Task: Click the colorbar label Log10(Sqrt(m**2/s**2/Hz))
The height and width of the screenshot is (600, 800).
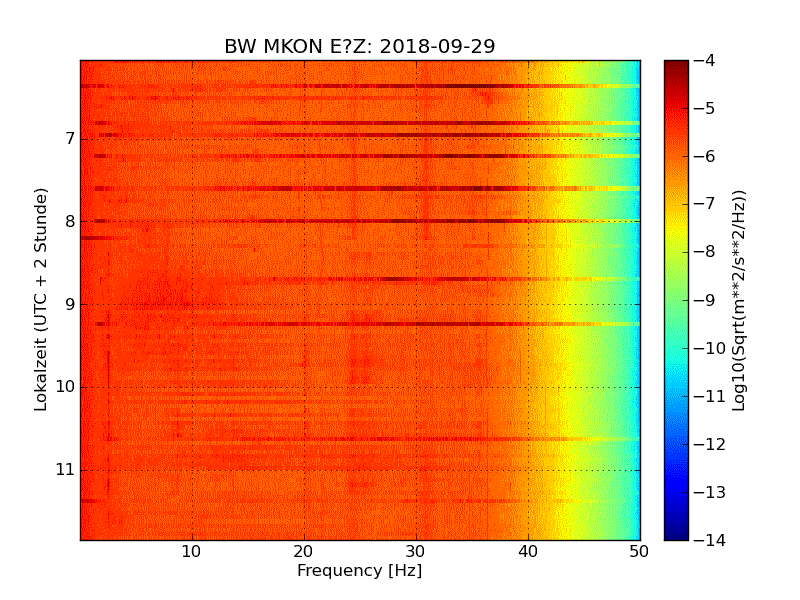Action: pyautogui.click(x=738, y=301)
